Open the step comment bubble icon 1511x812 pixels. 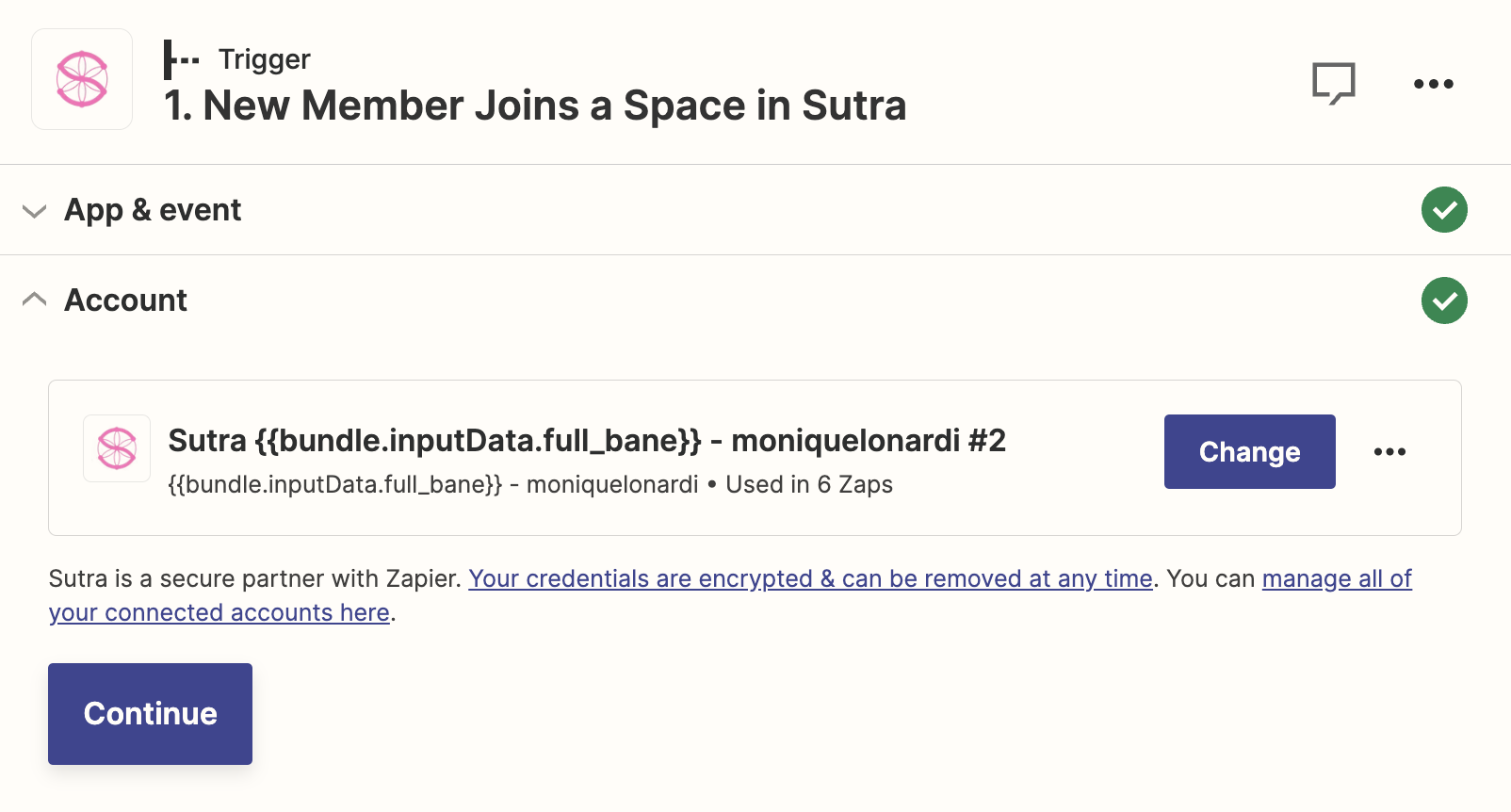tap(1334, 84)
